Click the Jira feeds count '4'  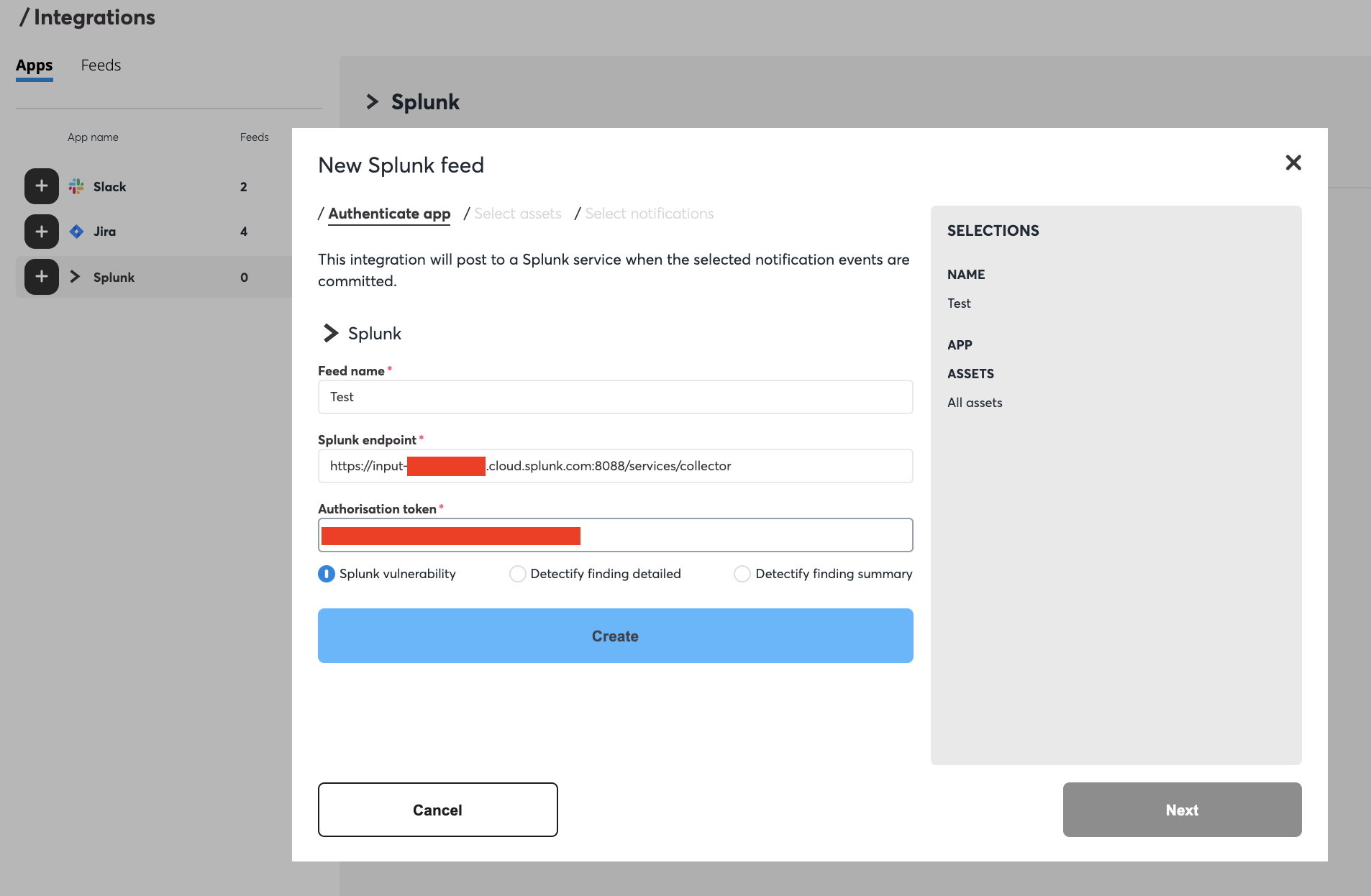pos(244,232)
